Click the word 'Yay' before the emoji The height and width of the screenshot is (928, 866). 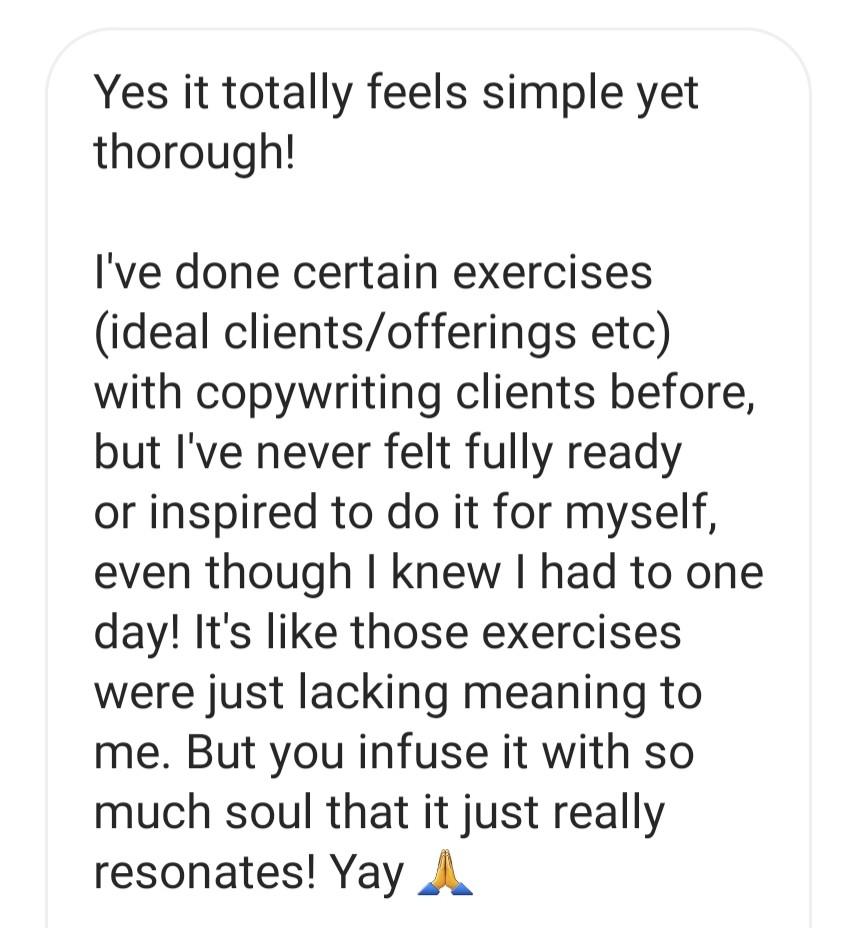[366, 874]
